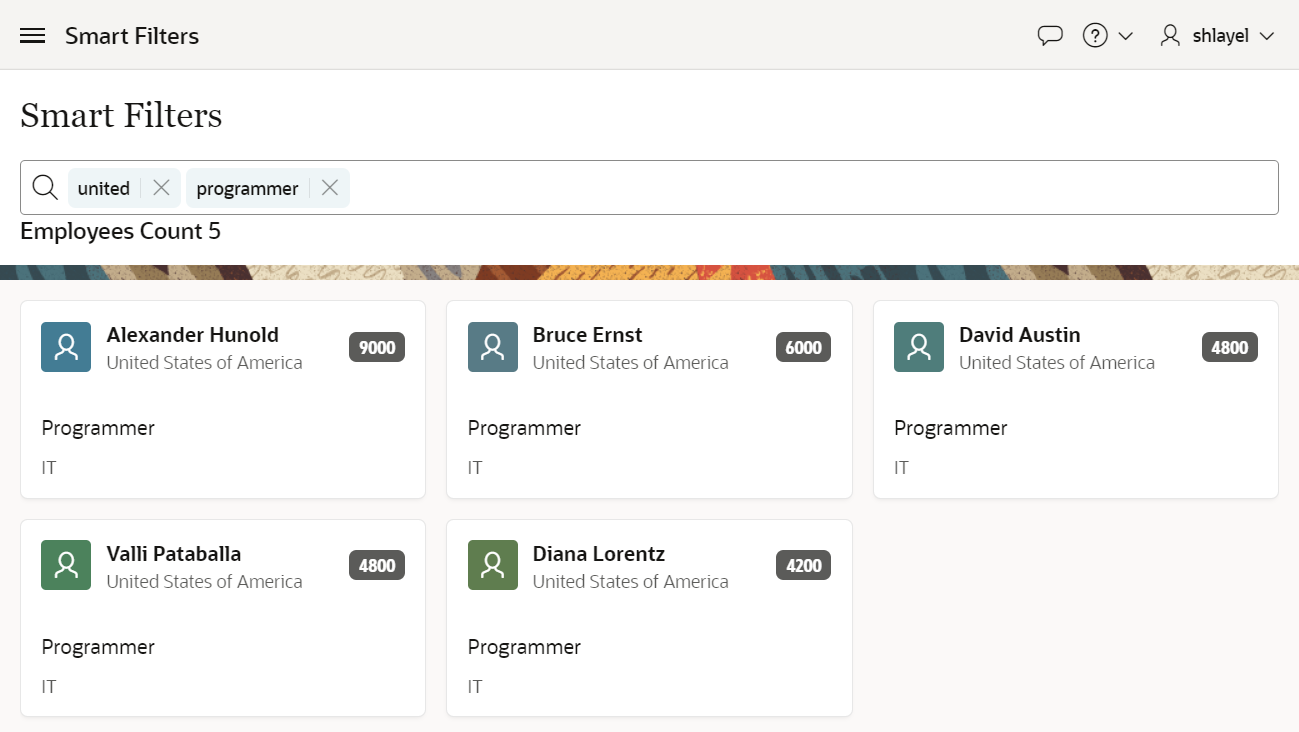Select the "programmer" filter chip label
1299x732 pixels.
point(247,188)
